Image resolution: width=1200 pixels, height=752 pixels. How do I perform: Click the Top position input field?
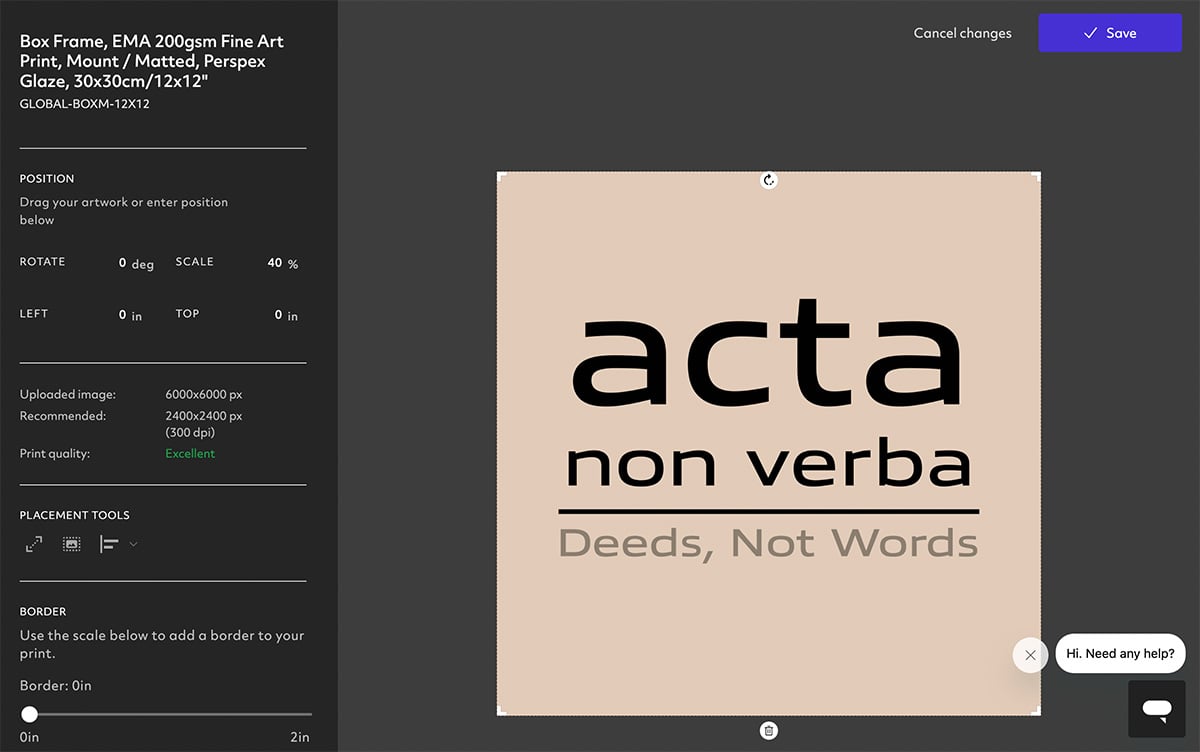click(x=278, y=315)
